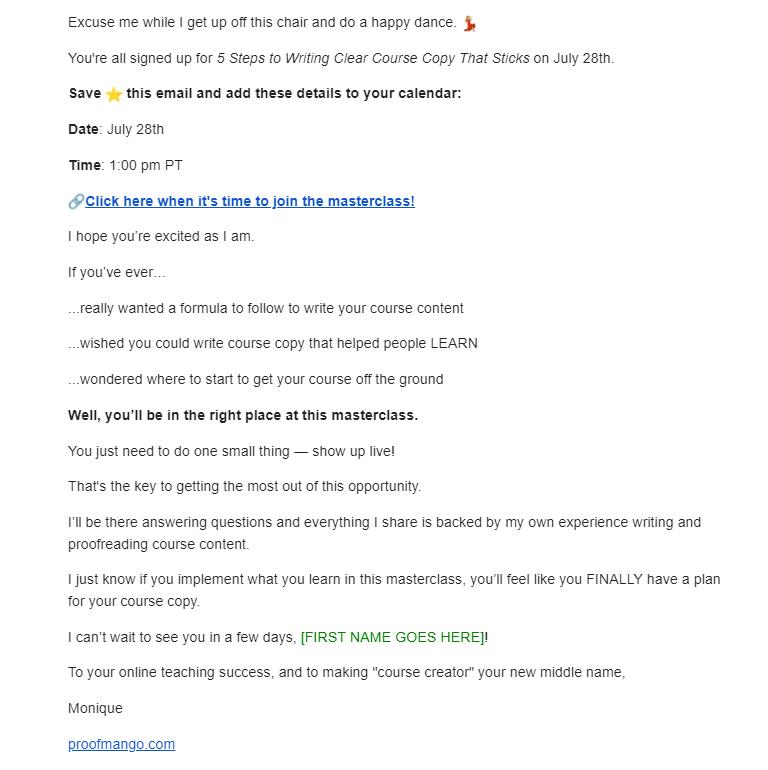Click the green [FIRST NAME GOES HERE] placeholder
Viewport: 768px width, 770px height.
tap(393, 637)
